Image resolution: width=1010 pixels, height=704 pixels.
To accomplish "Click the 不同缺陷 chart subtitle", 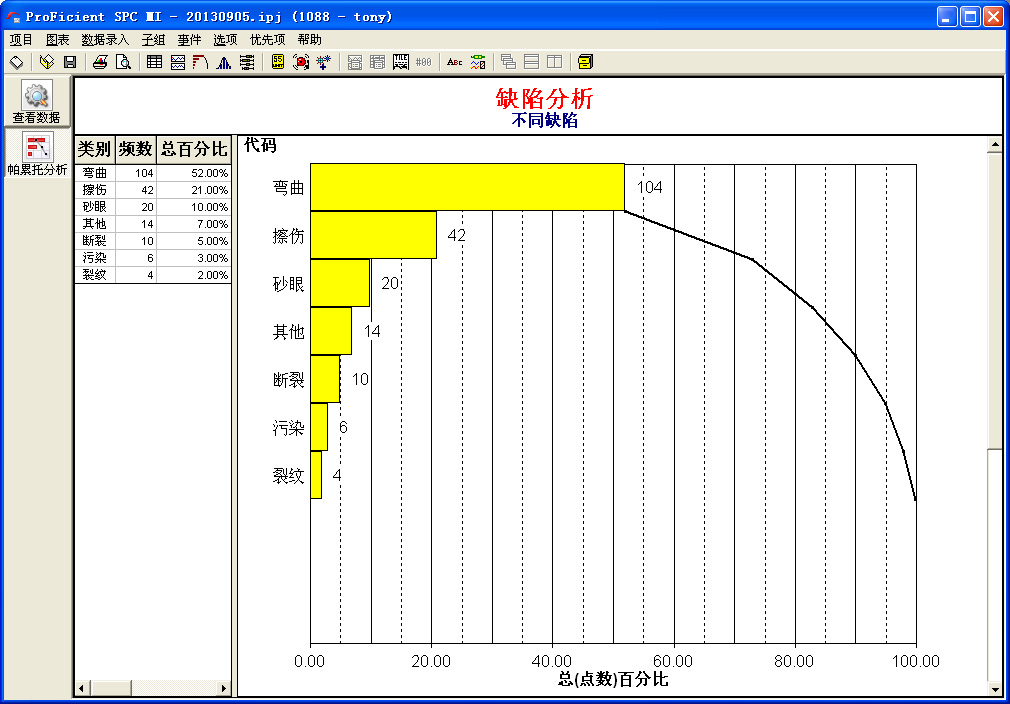I will click(x=544, y=120).
